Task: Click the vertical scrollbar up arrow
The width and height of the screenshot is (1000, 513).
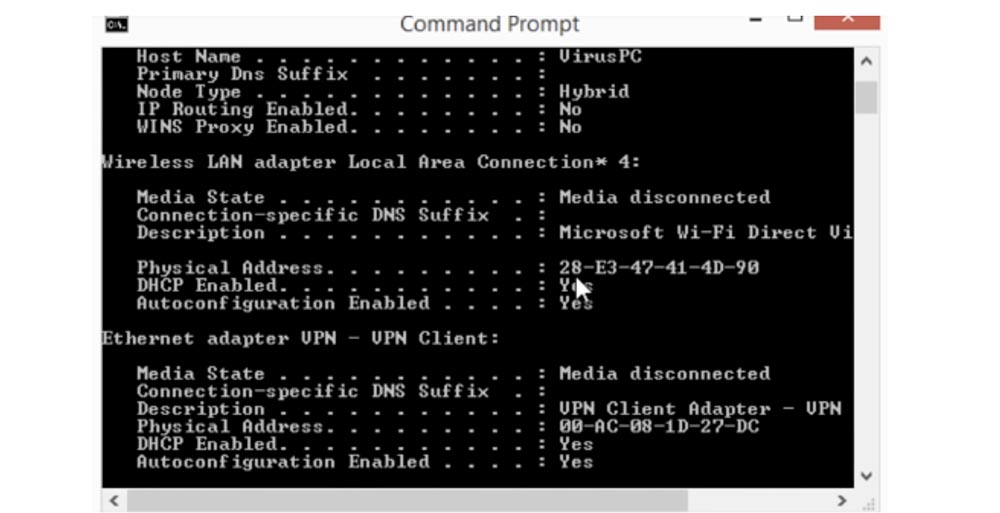Action: pyautogui.click(x=866, y=61)
